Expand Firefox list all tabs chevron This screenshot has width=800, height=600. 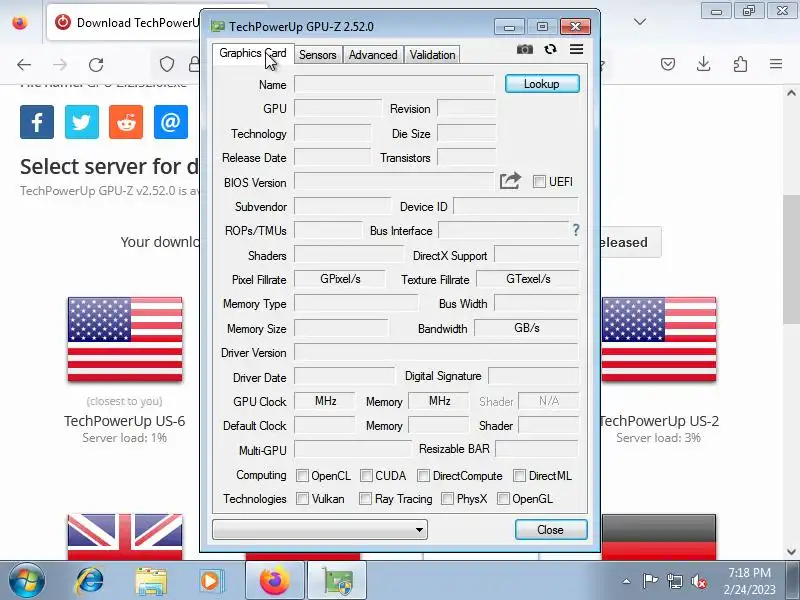point(640,22)
